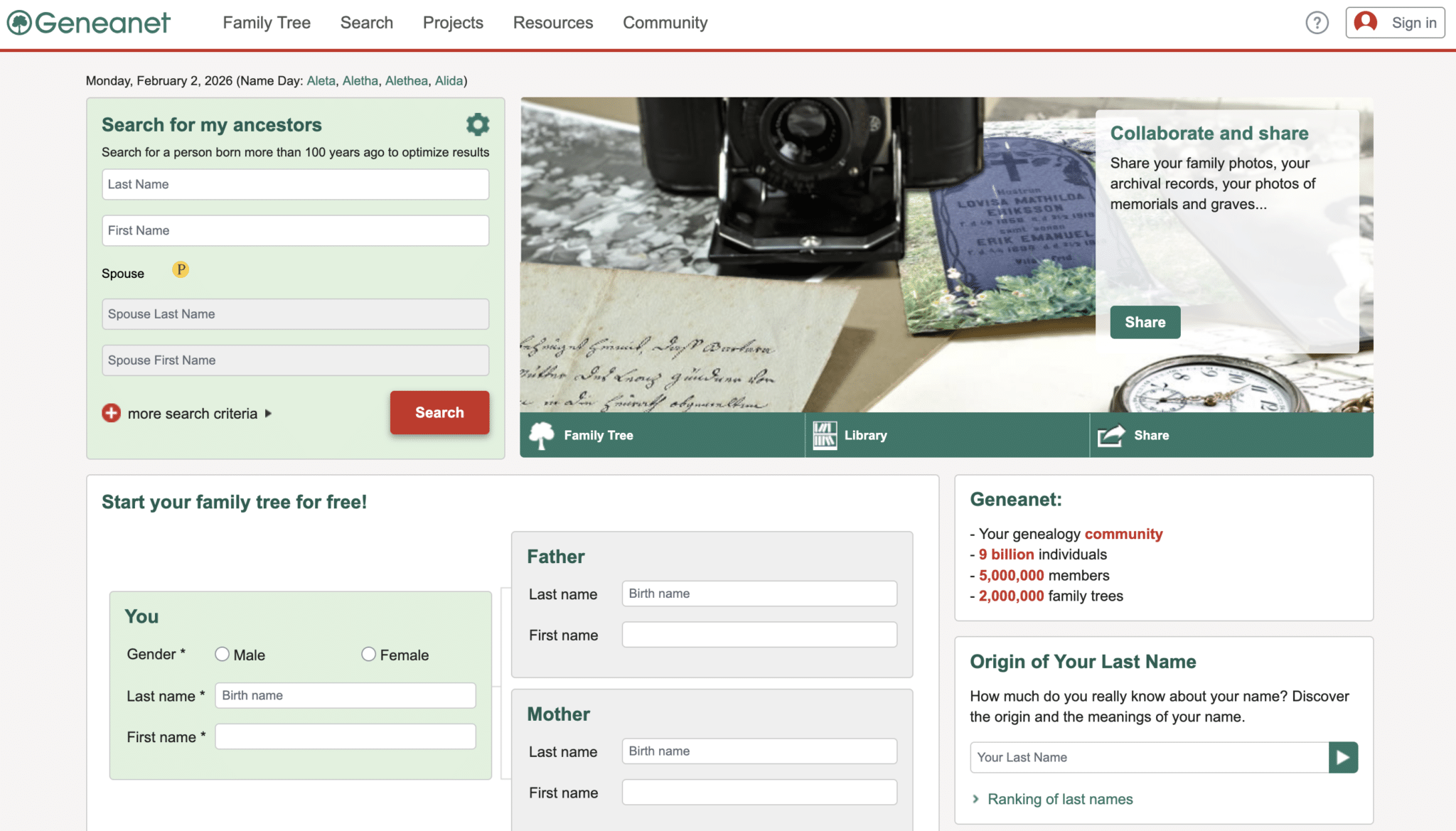
Task: Focus the ancestor Last Name field
Action: coord(295,184)
